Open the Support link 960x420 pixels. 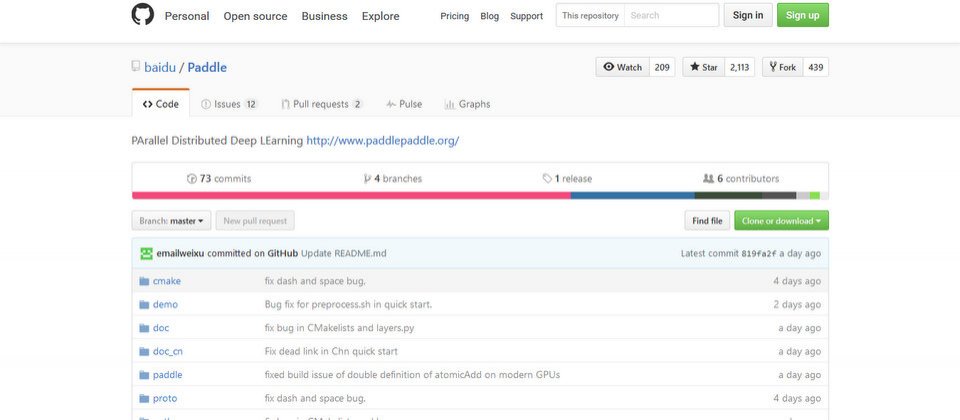[527, 16]
